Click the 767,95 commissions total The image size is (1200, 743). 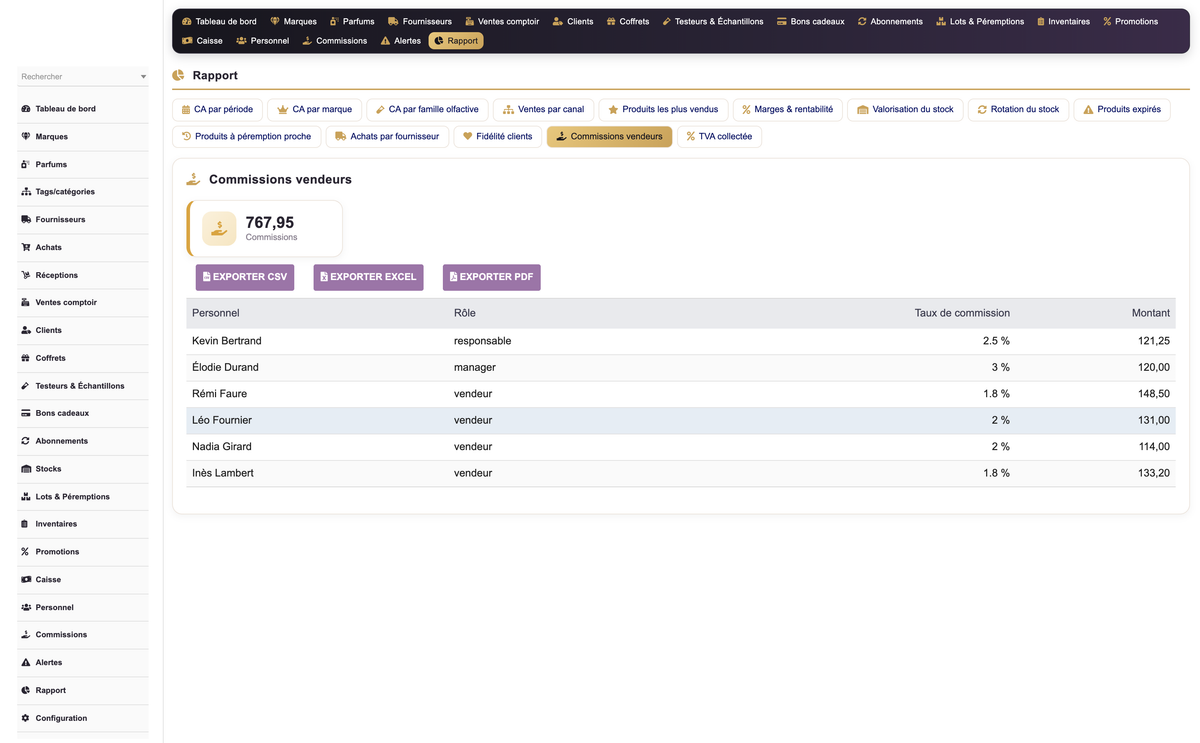coord(270,223)
